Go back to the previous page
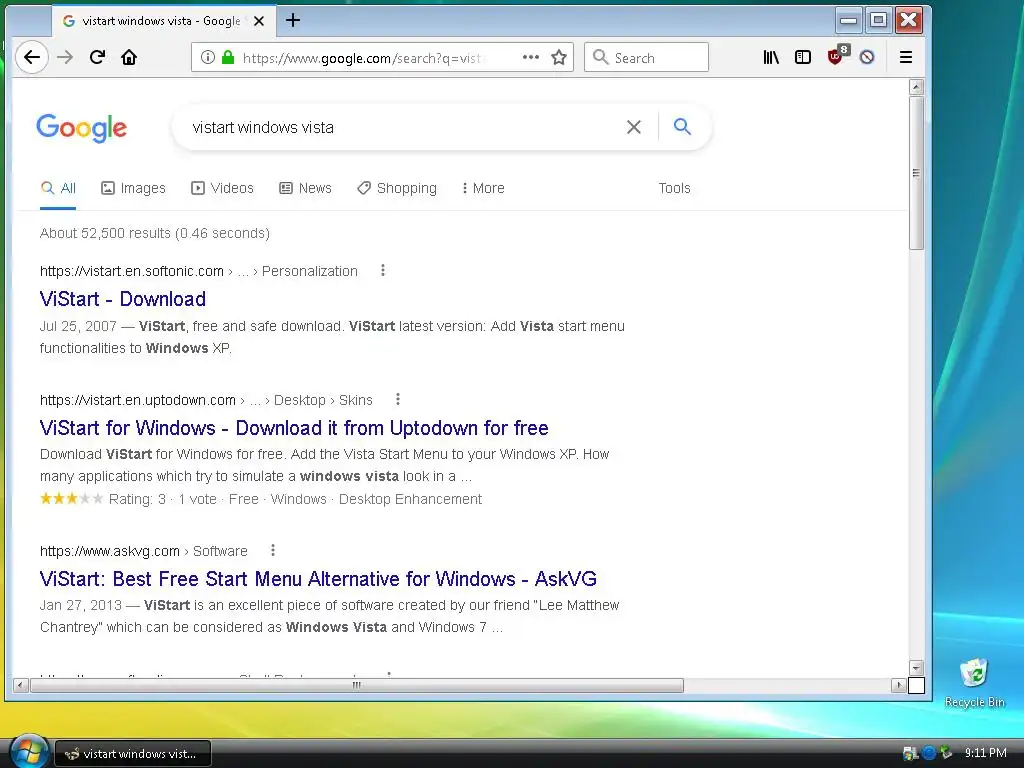Screen dimensions: 1024x768 (31, 57)
